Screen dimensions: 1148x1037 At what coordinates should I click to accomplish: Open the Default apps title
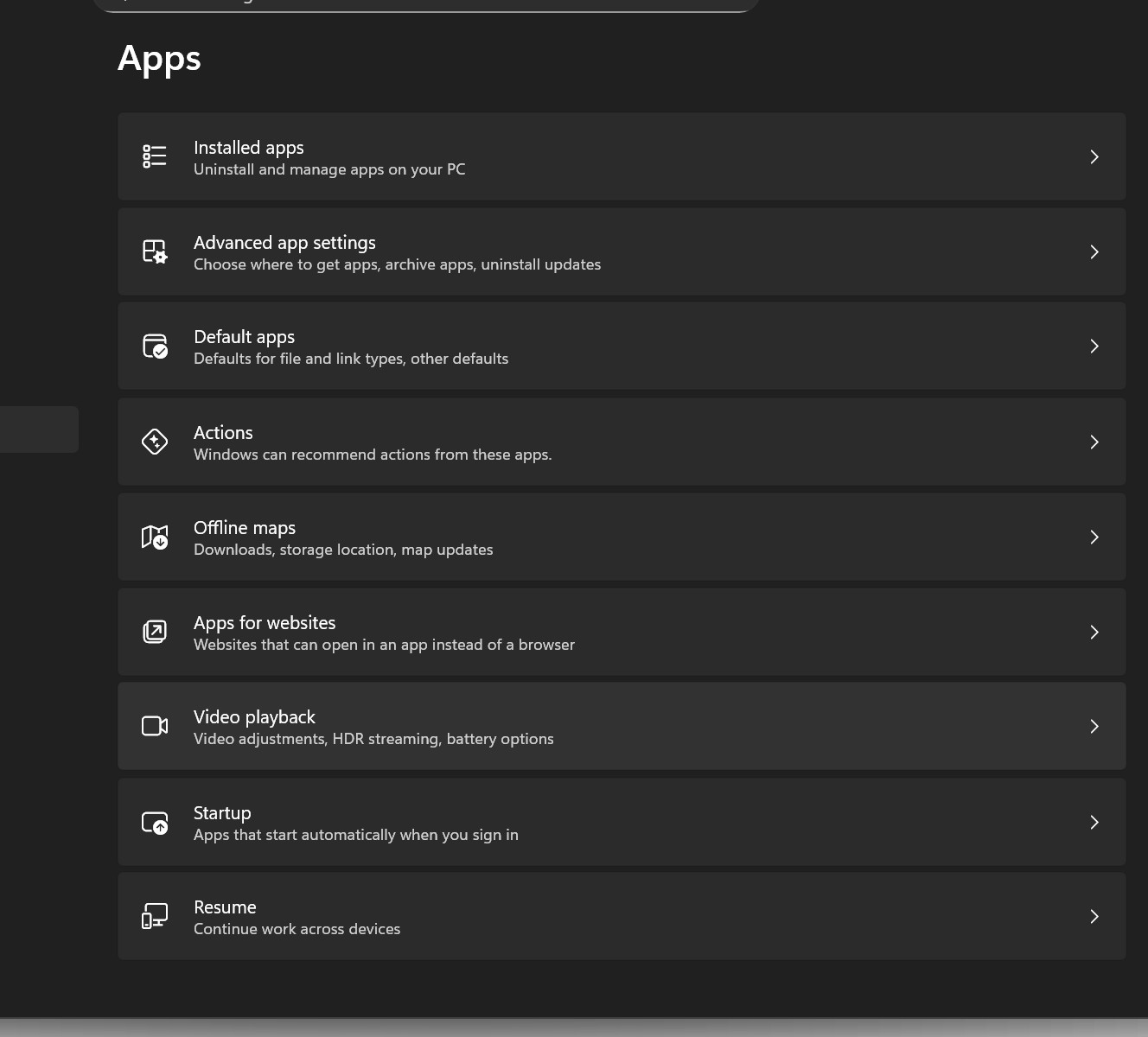(x=245, y=337)
